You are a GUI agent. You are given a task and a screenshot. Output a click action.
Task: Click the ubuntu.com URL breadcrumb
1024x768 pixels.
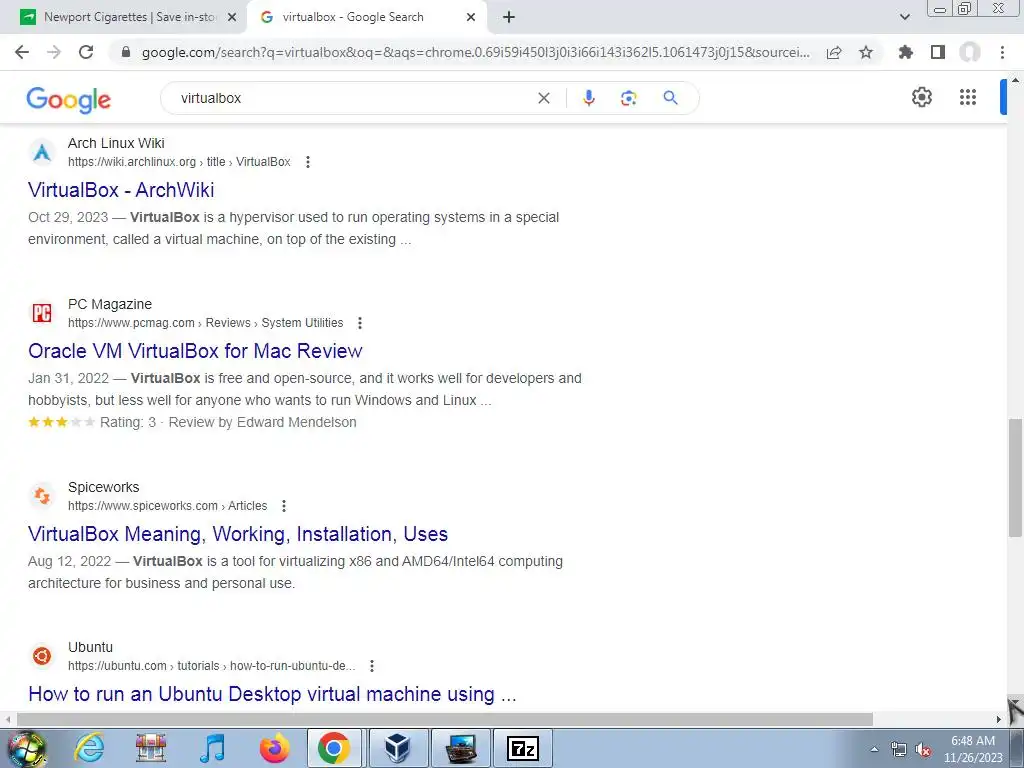click(212, 665)
